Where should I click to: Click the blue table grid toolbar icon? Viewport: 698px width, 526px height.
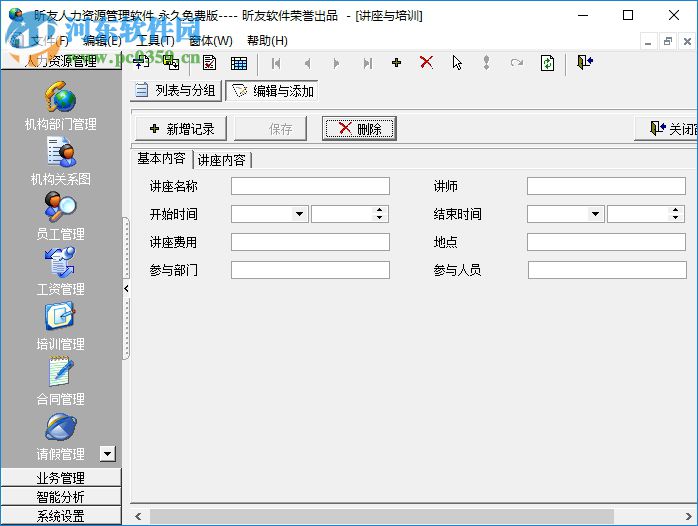pos(239,63)
